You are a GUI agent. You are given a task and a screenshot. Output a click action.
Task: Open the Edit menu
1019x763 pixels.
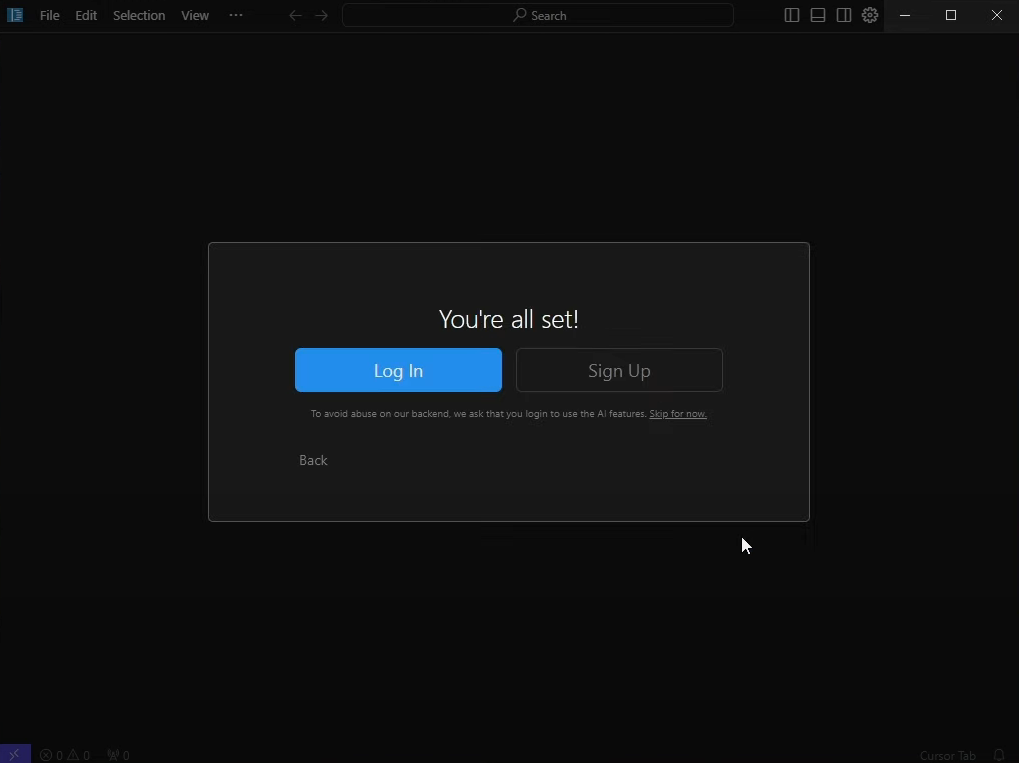86,16
